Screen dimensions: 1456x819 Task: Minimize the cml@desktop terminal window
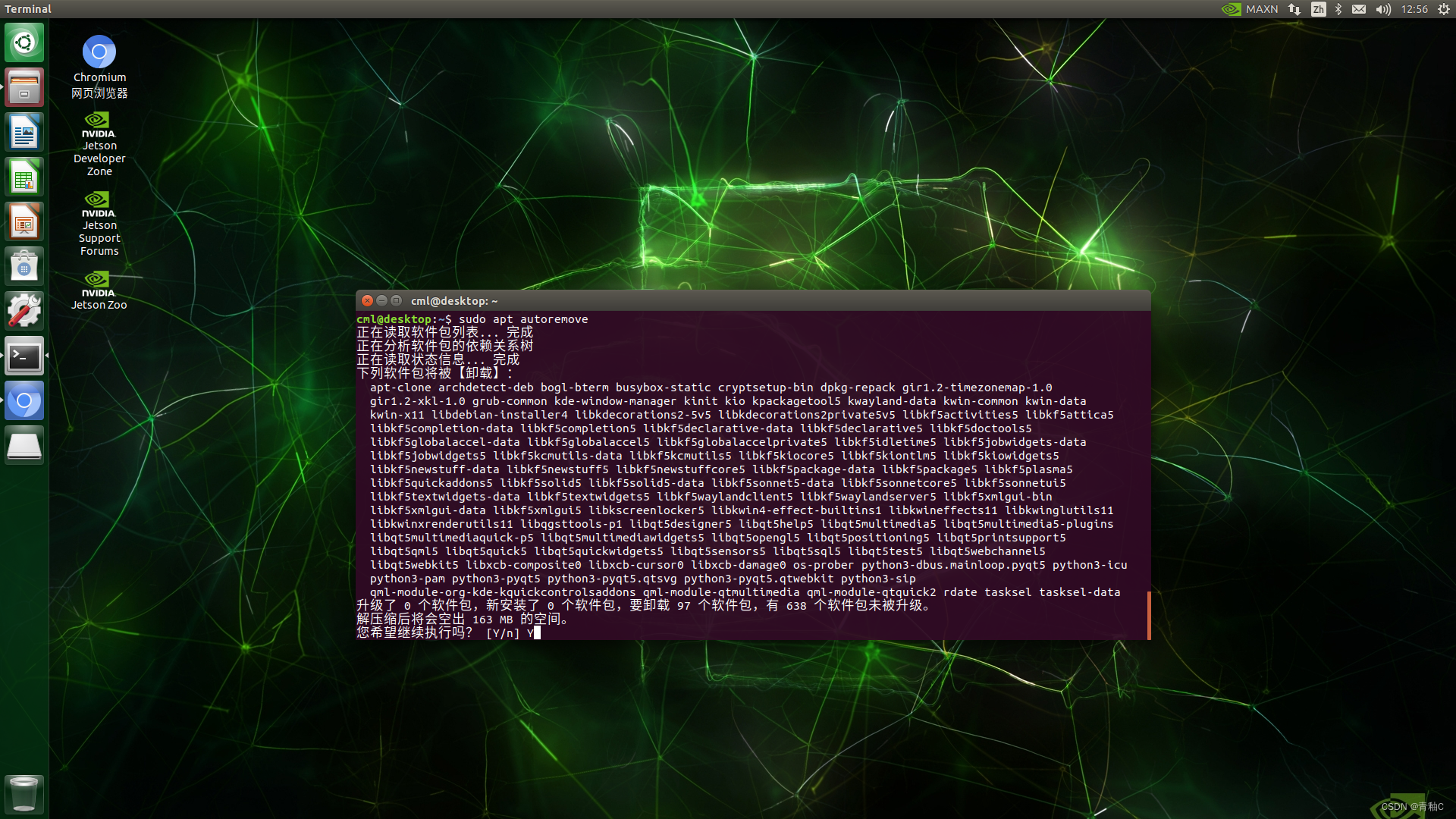pyautogui.click(x=382, y=300)
